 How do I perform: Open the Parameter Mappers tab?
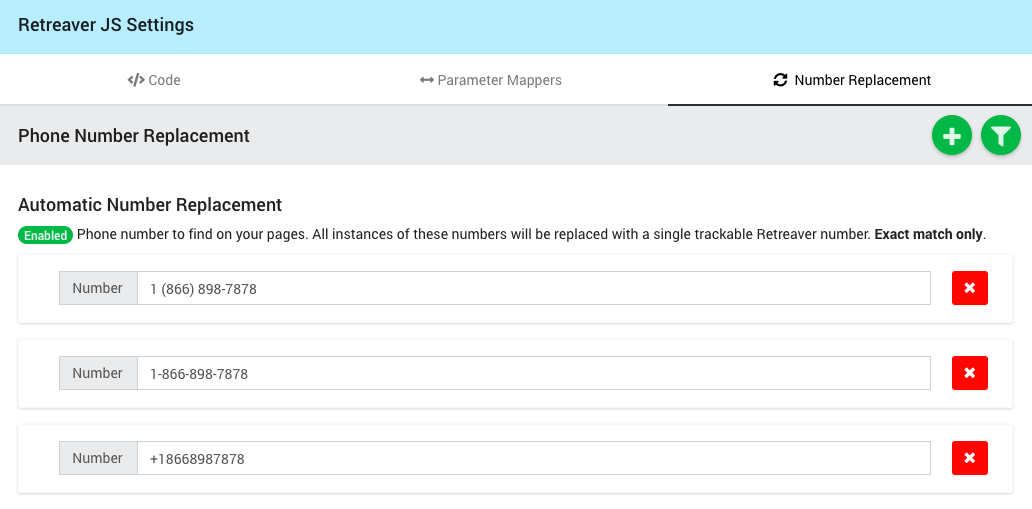[x=490, y=80]
